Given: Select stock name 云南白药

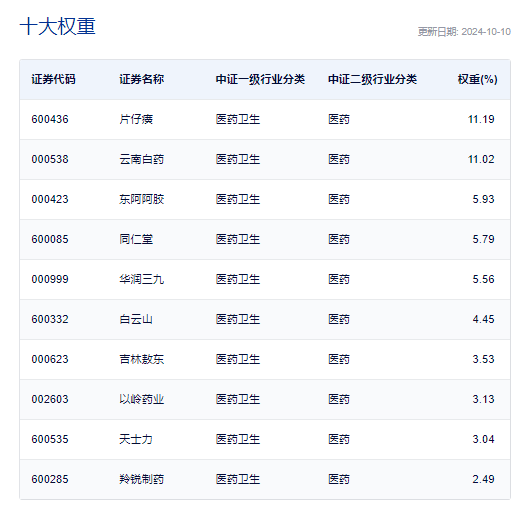Looking at the screenshot, I should (x=142, y=159).
